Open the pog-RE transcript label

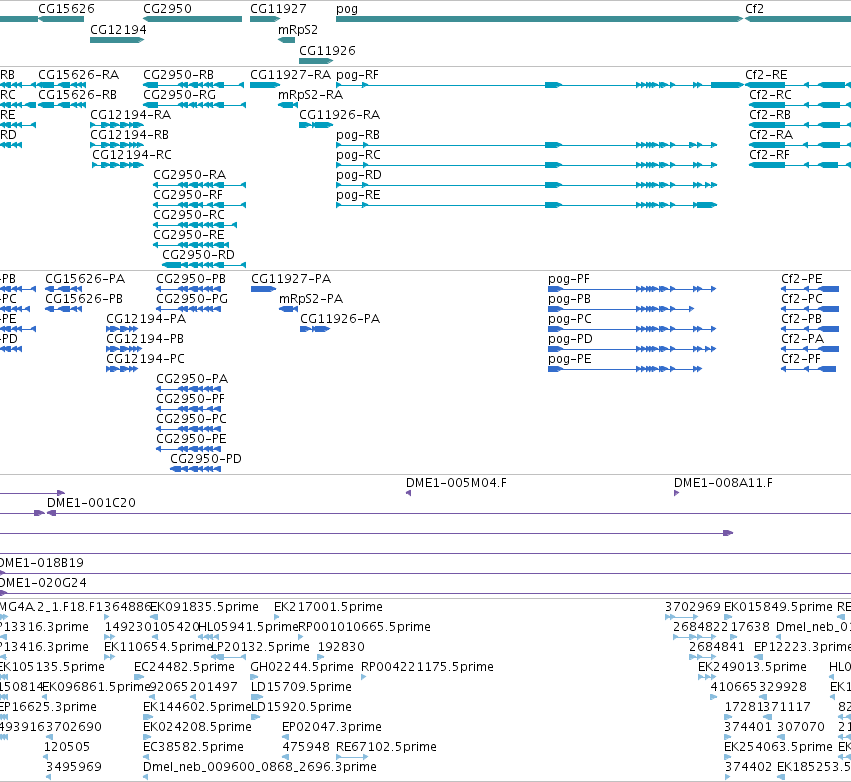(x=358, y=195)
